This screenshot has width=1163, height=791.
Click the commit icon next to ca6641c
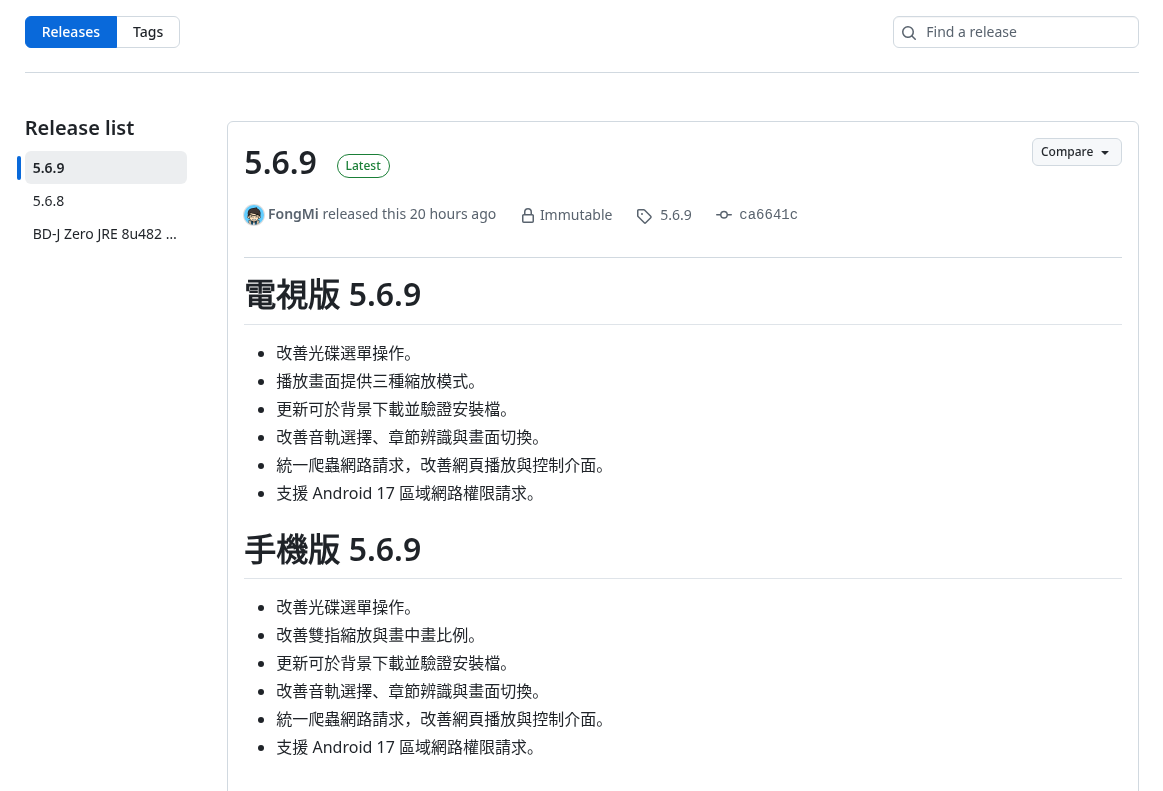(724, 214)
